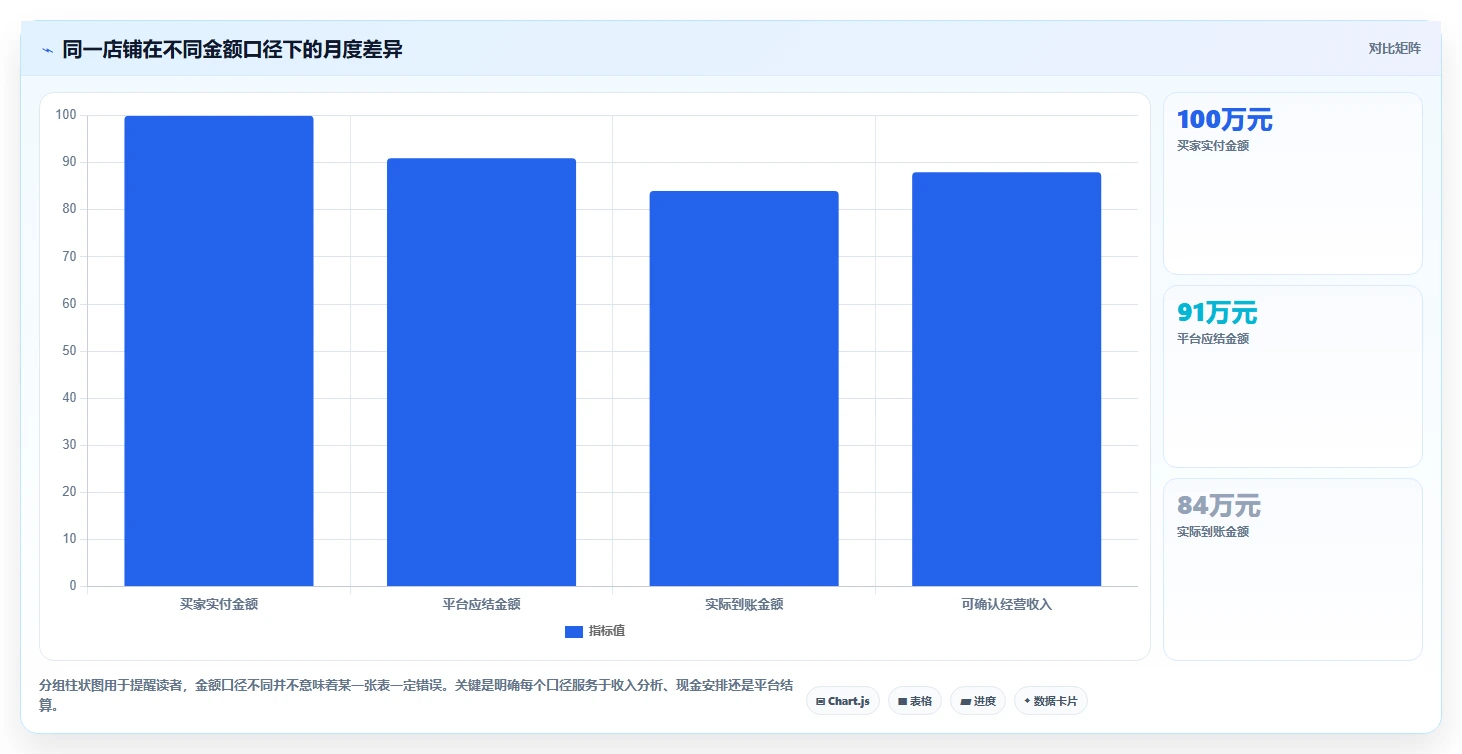Open the 84万元 data card
This screenshot has height=754, width=1462.
[1292, 569]
